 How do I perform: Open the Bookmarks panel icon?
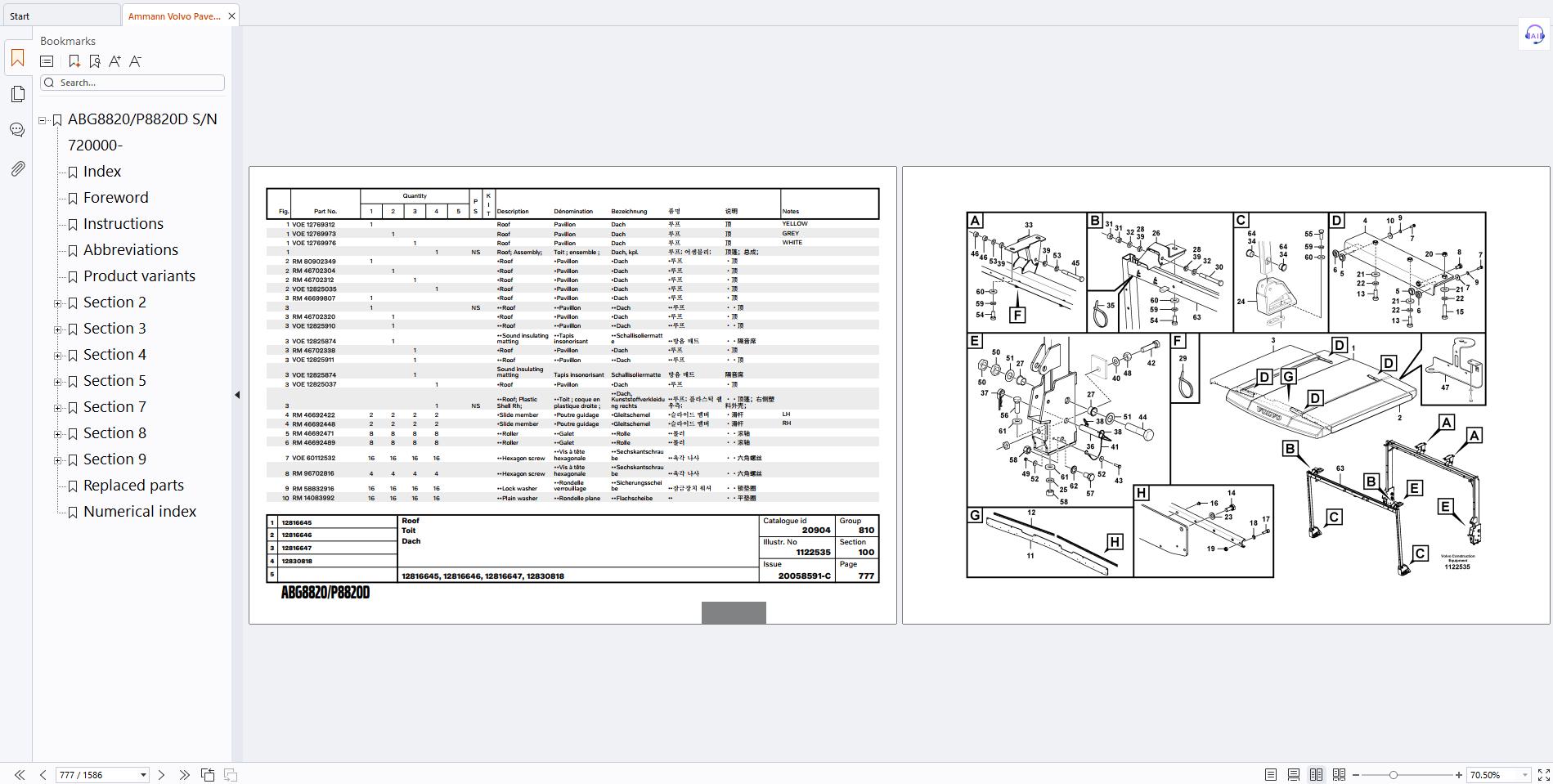coord(17,58)
